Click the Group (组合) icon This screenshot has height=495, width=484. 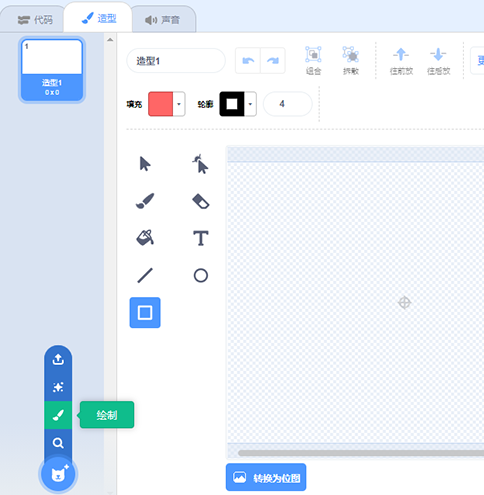point(313,61)
